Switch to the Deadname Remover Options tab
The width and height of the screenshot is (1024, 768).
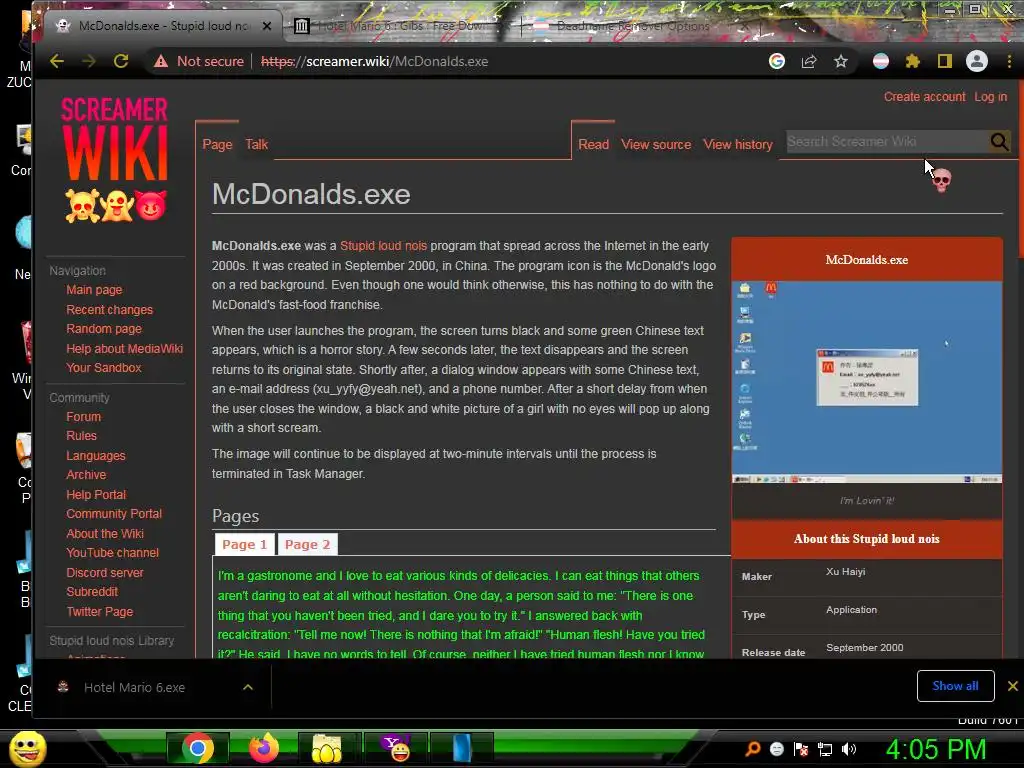point(633,26)
